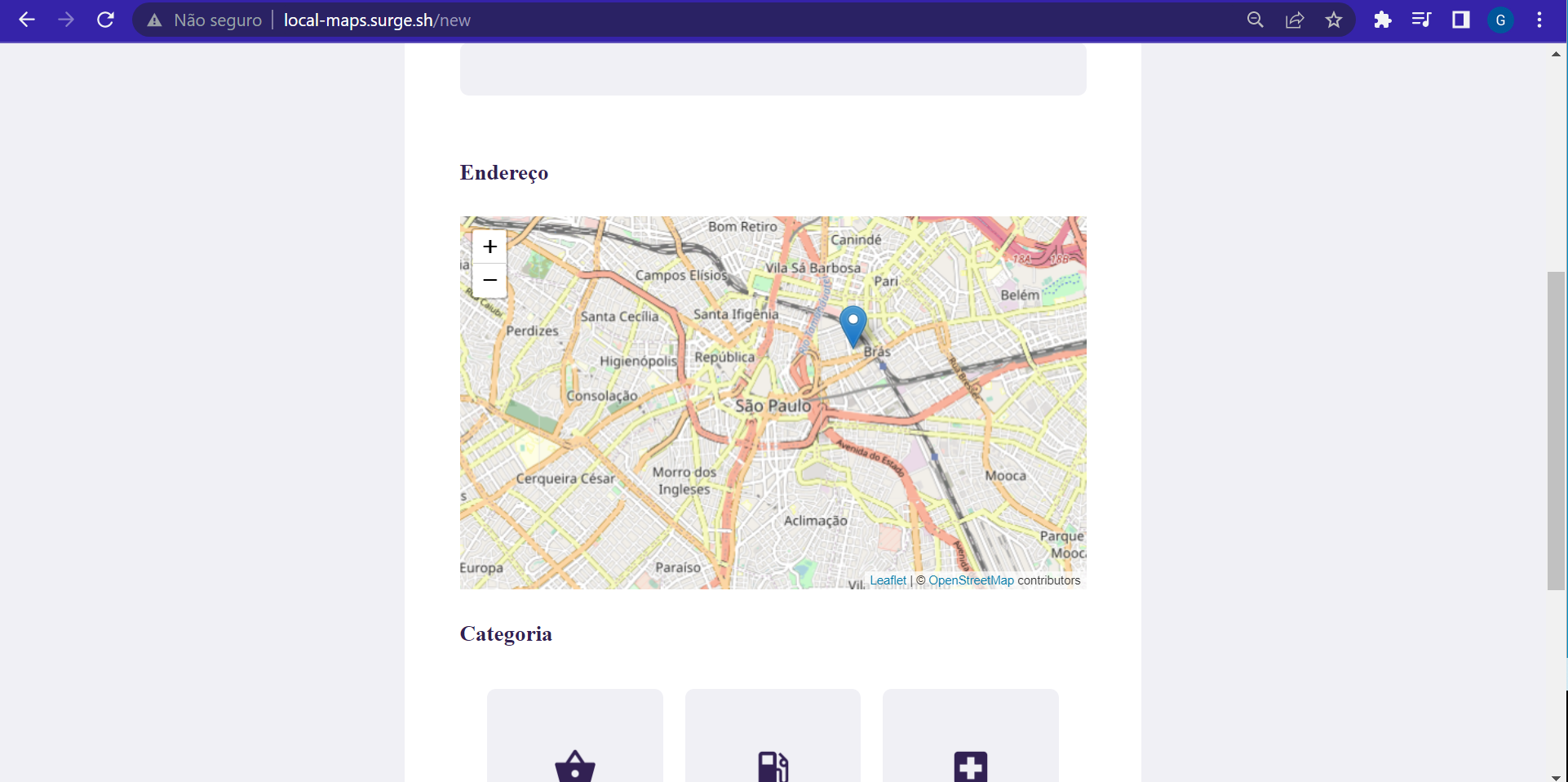Viewport: 1568px width, 782px height.
Task: Click the 'Bom Retiro' map label
Action: (x=742, y=226)
